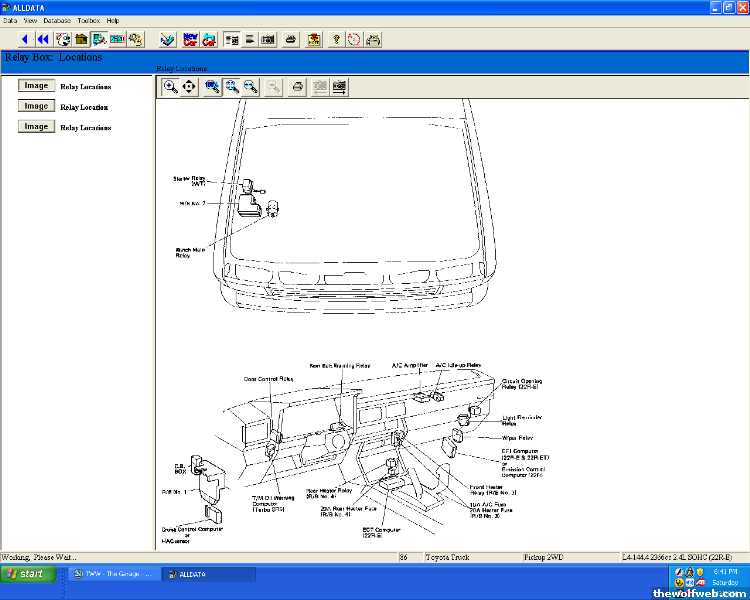
Task: Click the lightbulb help icon in toolbar
Action: pyautogui.click(x=336, y=39)
